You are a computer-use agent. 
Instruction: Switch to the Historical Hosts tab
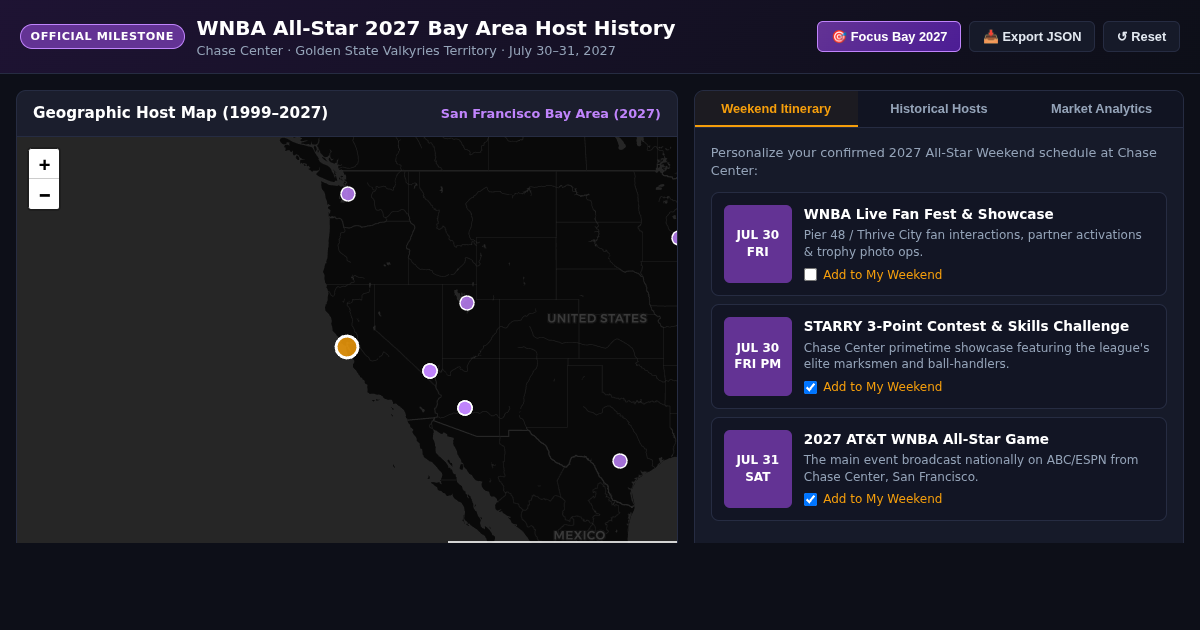pos(939,109)
